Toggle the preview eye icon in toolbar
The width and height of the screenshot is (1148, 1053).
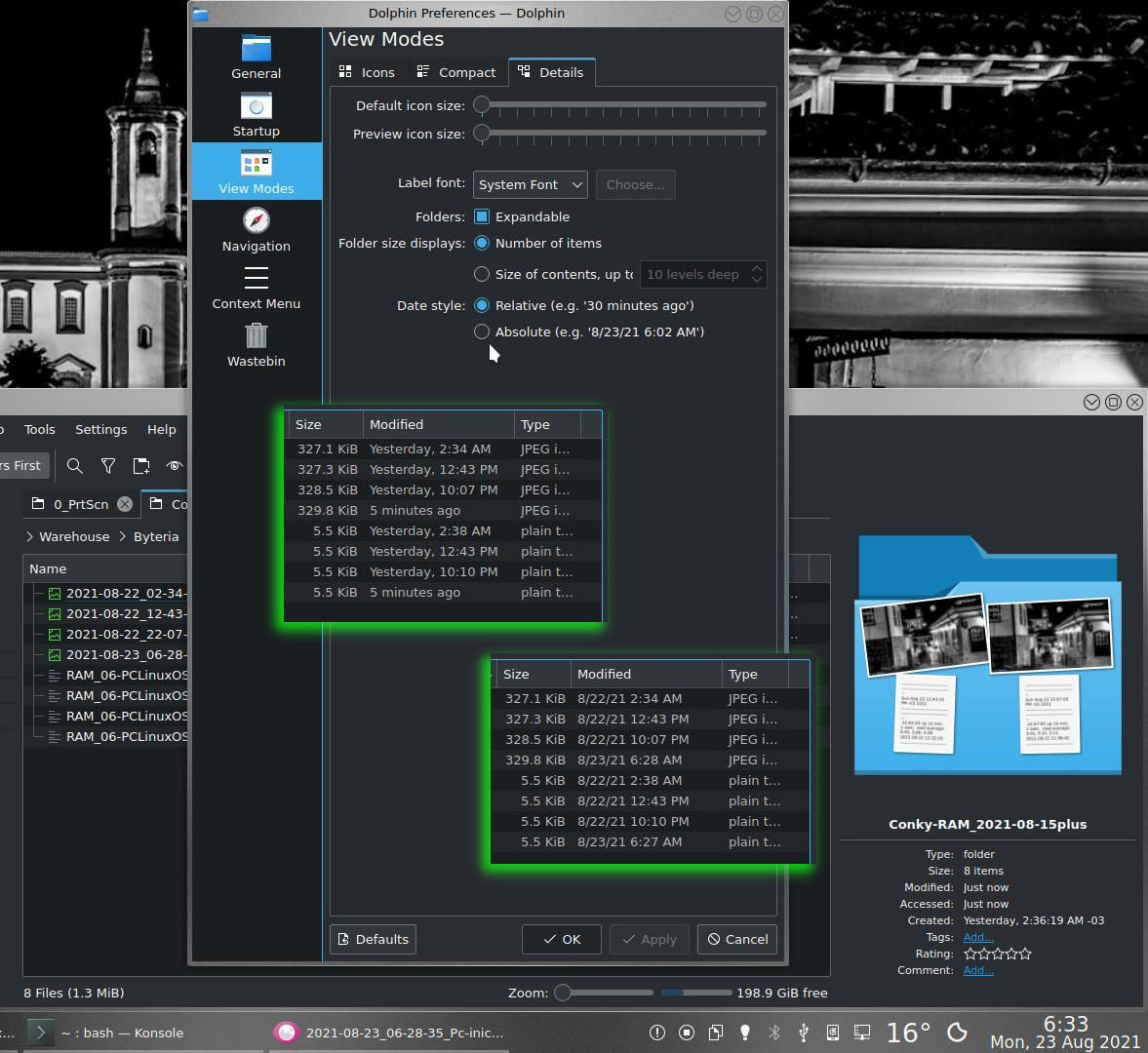coord(175,466)
